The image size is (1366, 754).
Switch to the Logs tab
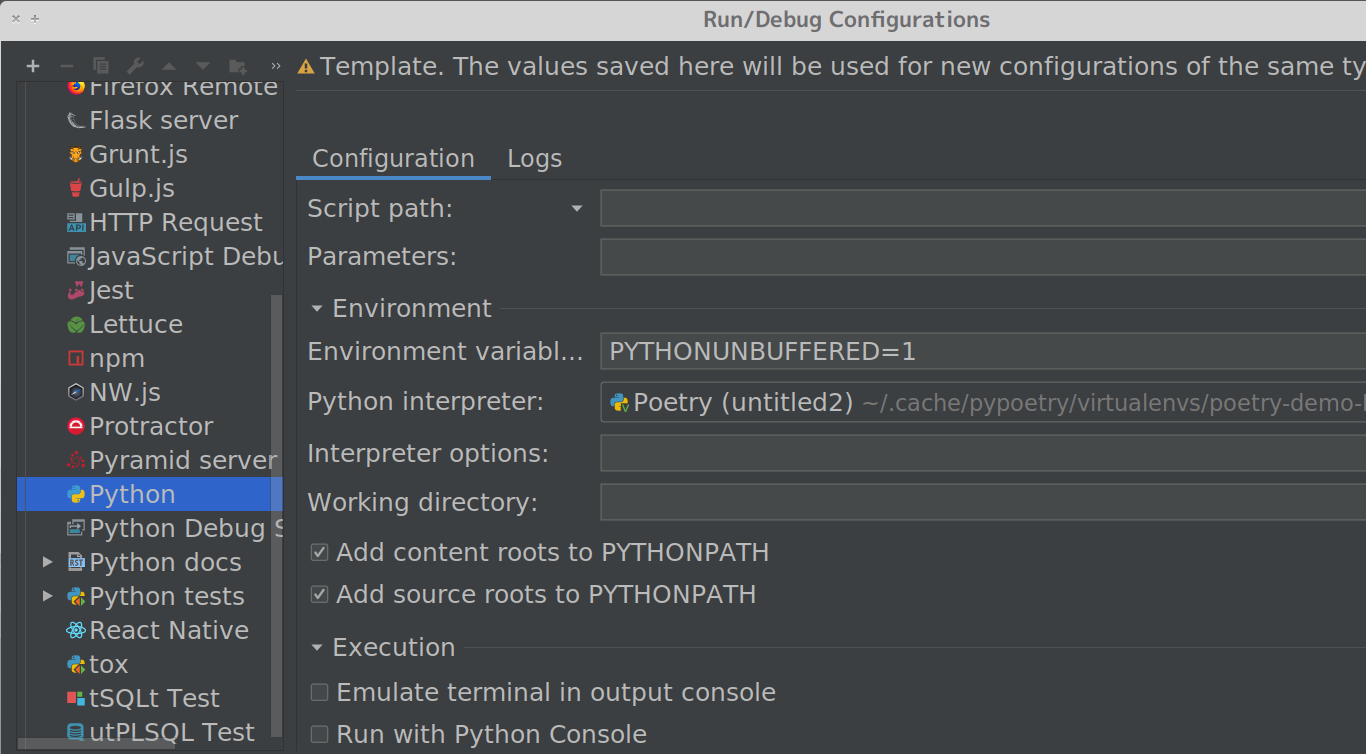click(x=535, y=158)
